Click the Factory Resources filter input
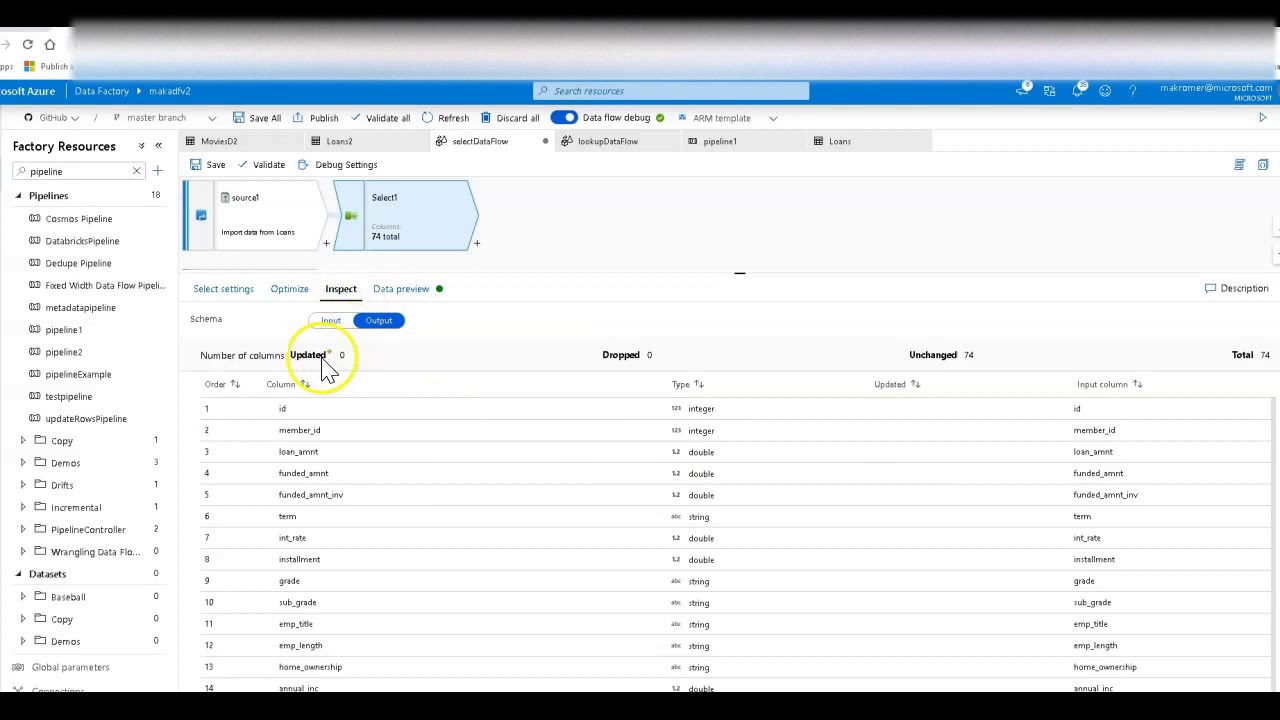The image size is (1280, 720). point(78,171)
